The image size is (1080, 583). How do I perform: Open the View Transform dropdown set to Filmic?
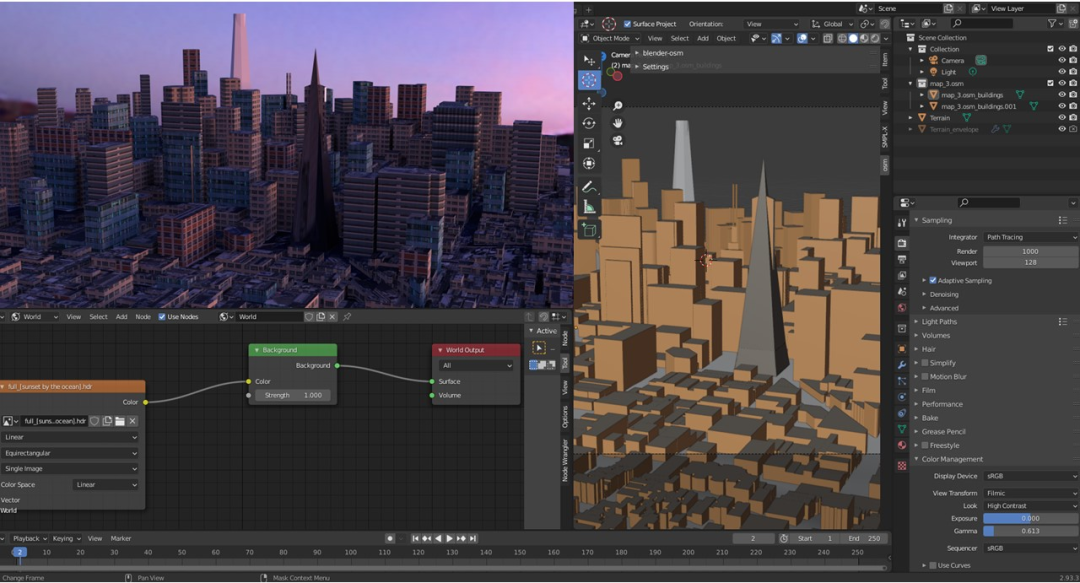[1030, 493]
